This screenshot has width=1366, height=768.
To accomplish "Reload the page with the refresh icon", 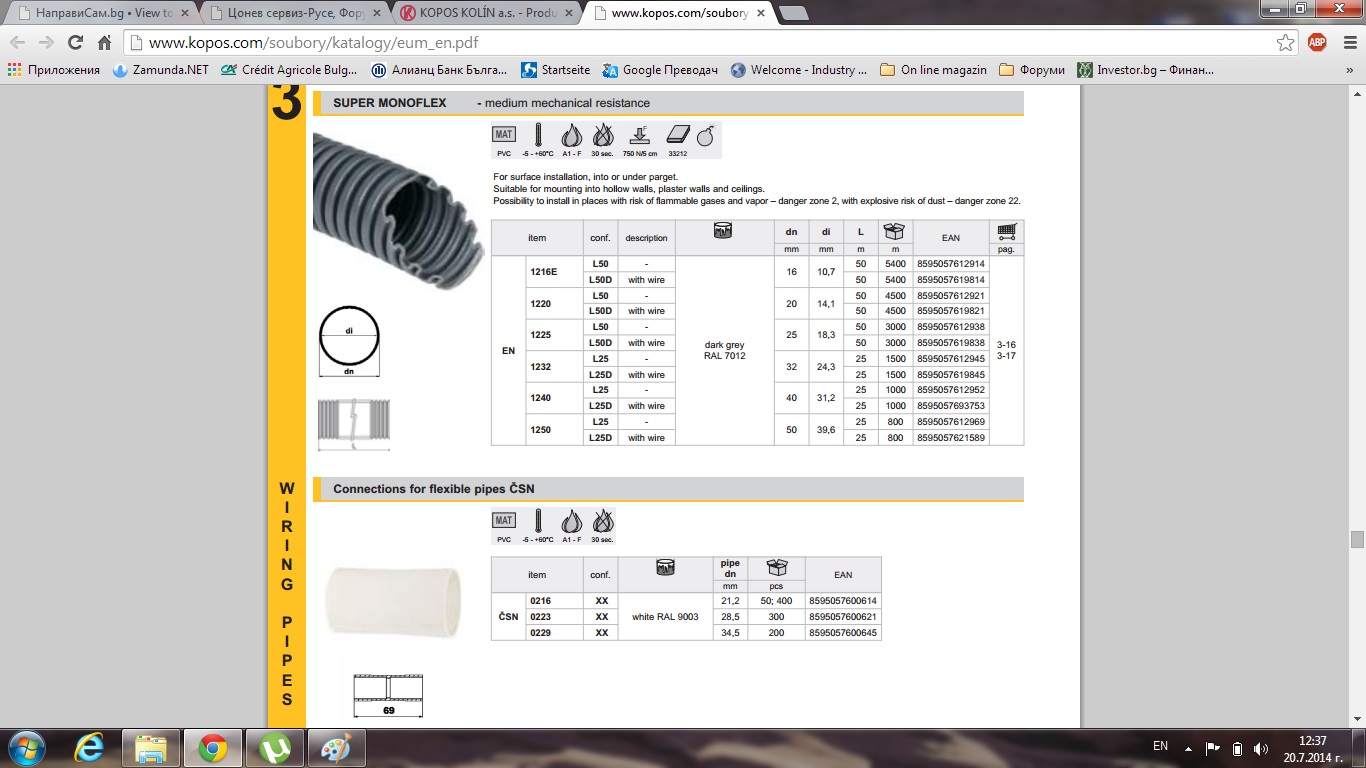I will tap(75, 43).
